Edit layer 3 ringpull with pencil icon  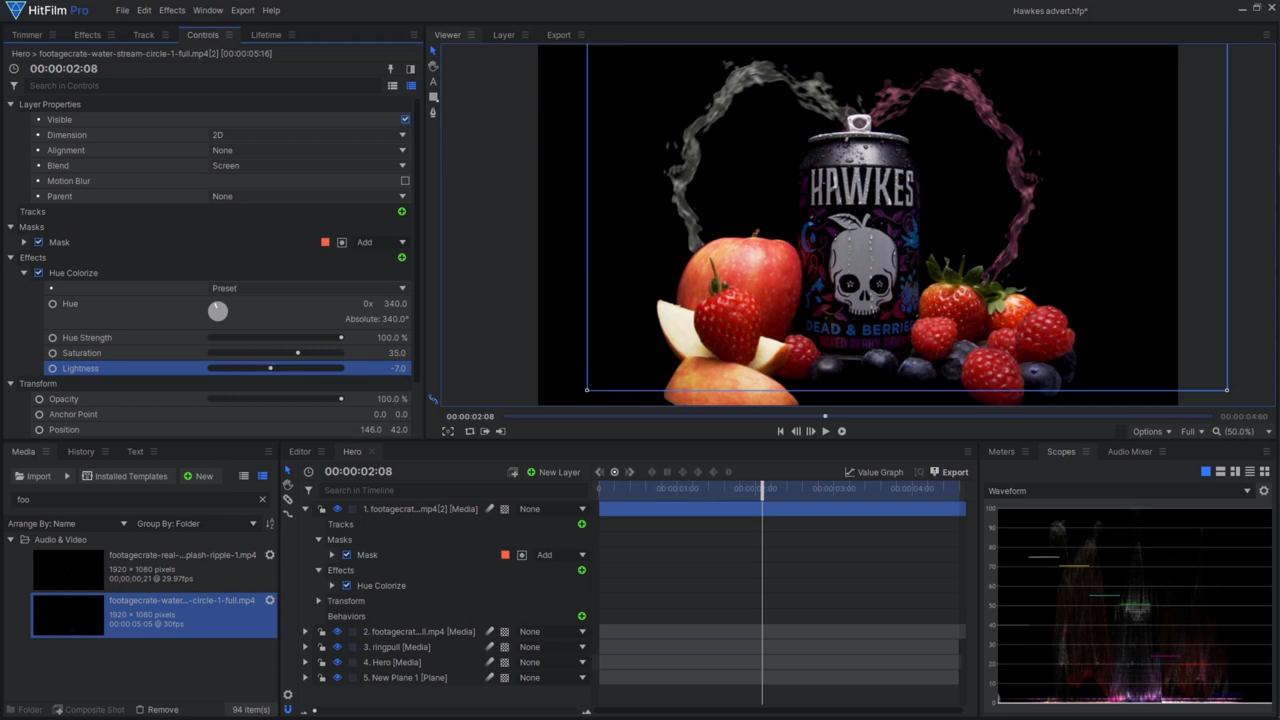490,647
